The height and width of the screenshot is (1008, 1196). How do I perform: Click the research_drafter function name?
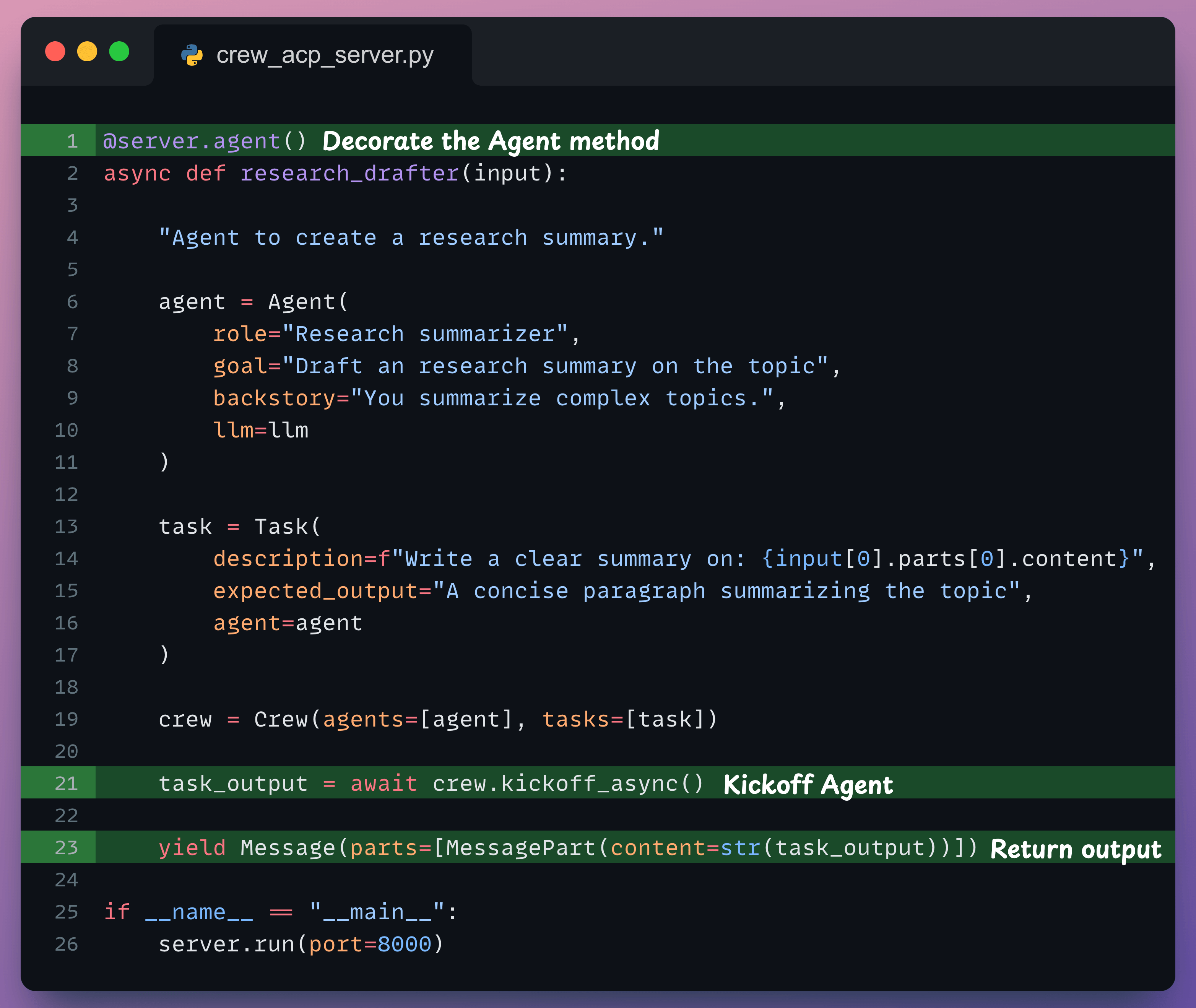(349, 173)
